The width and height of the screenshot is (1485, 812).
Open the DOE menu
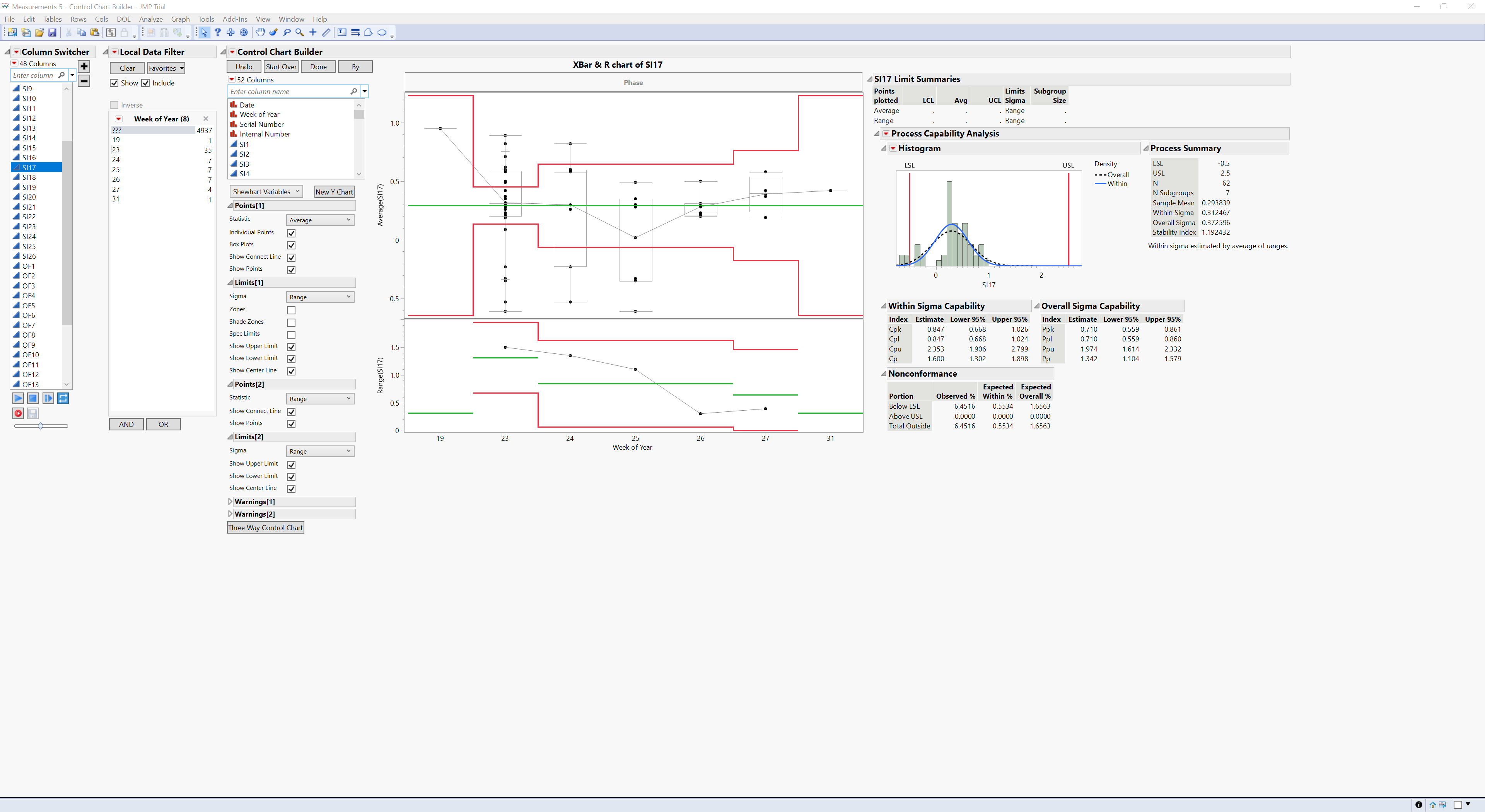[123, 19]
